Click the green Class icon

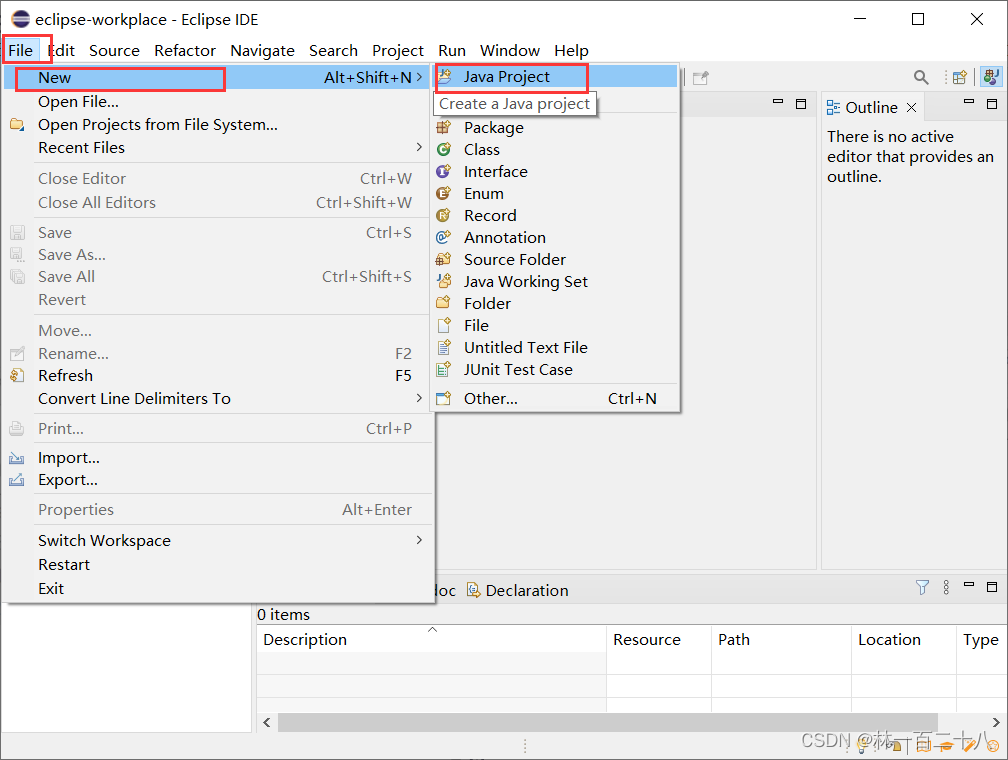(x=444, y=149)
